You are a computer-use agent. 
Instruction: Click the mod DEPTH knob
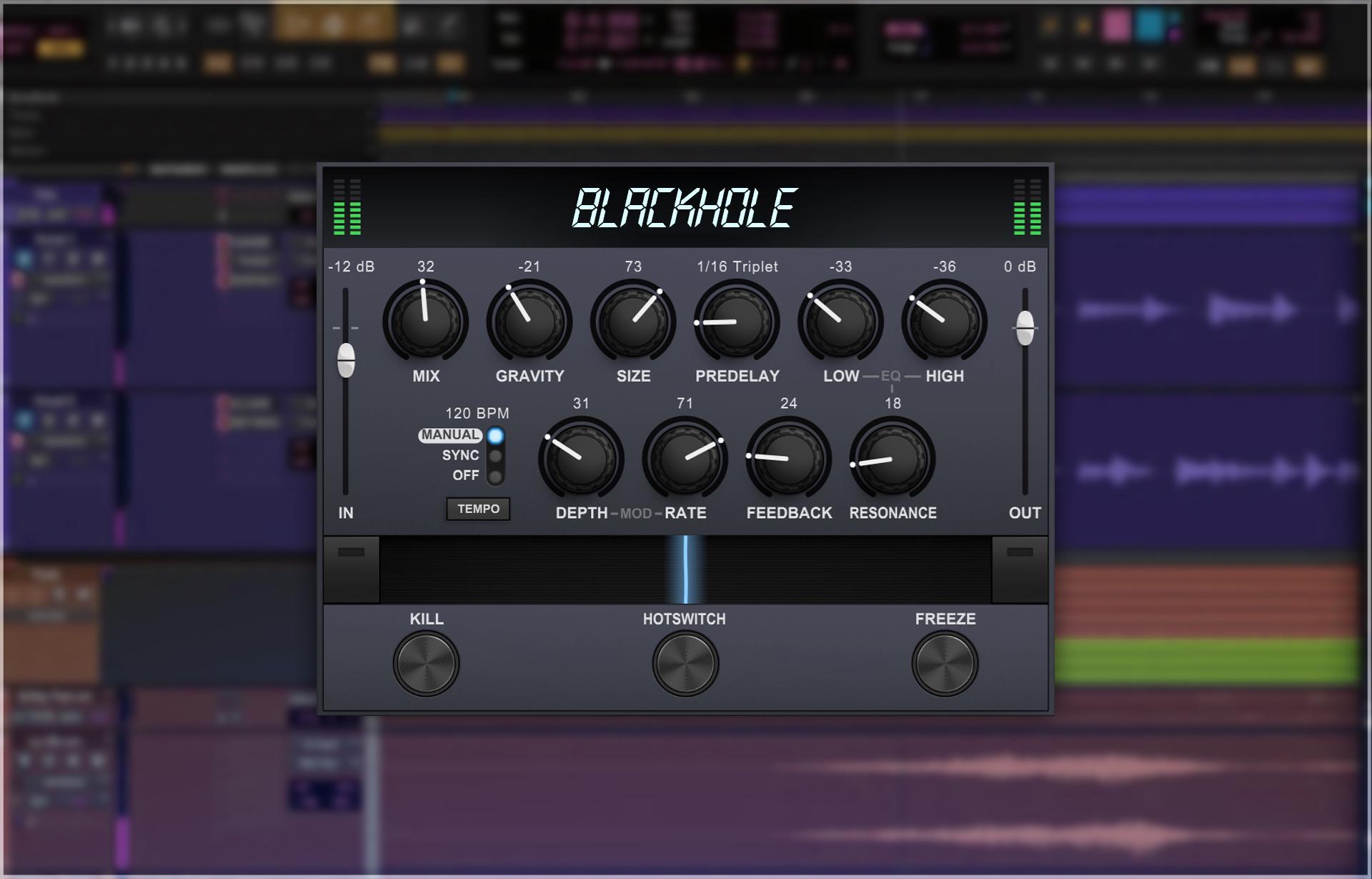[581, 458]
